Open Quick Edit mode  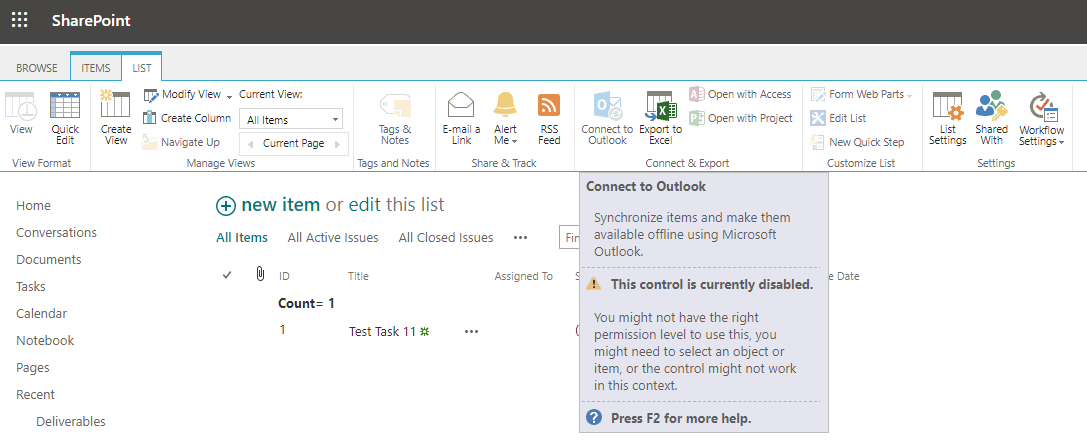coord(65,118)
